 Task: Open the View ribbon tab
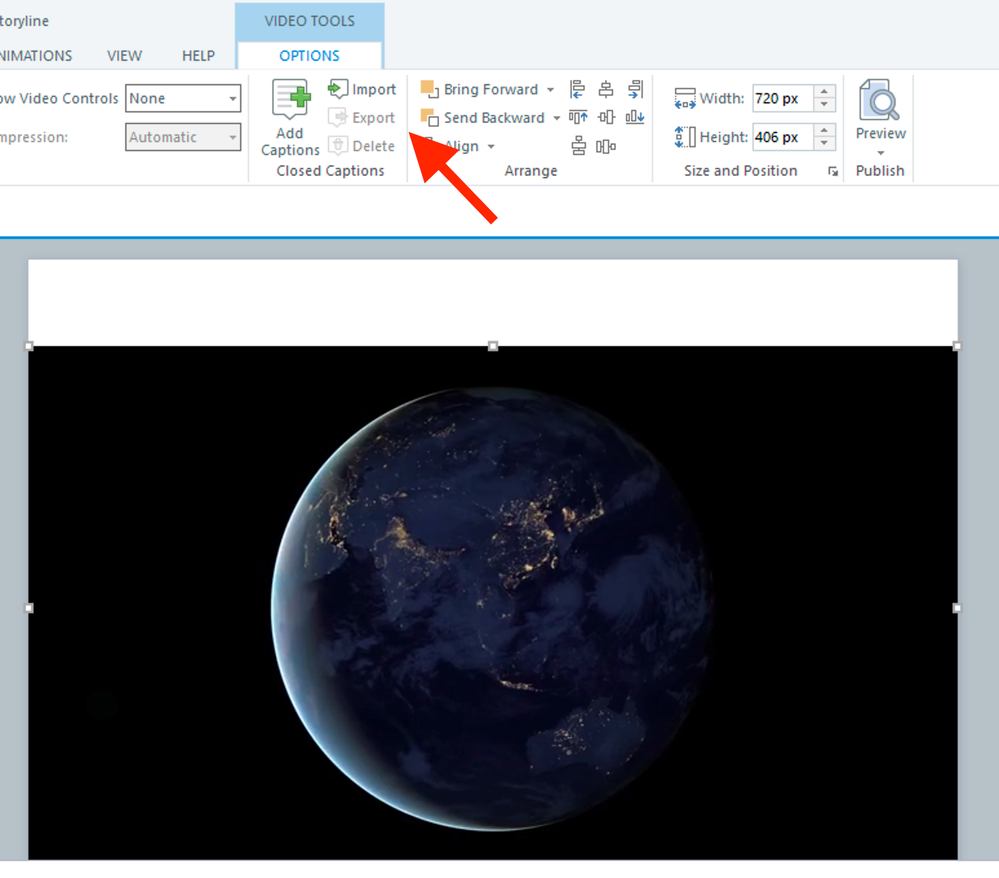point(124,56)
